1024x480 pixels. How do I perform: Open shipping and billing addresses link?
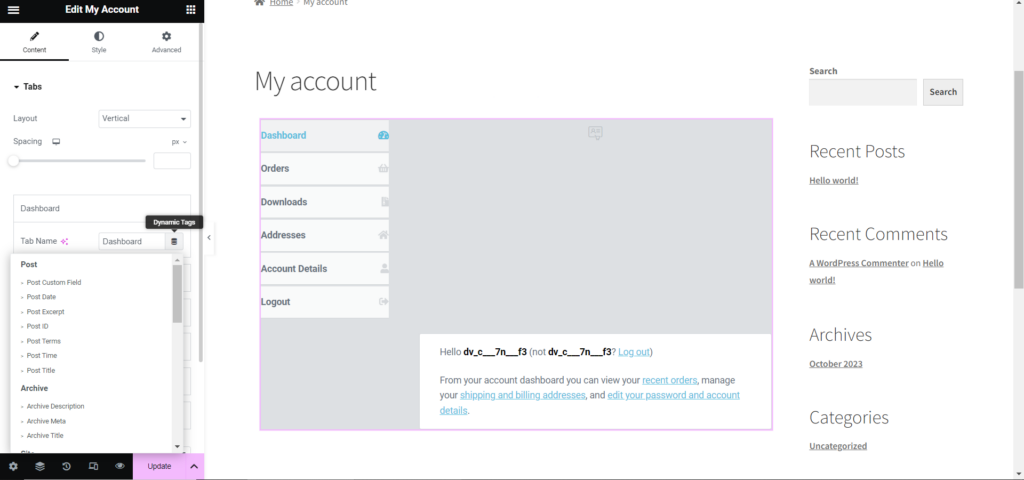tap(522, 396)
